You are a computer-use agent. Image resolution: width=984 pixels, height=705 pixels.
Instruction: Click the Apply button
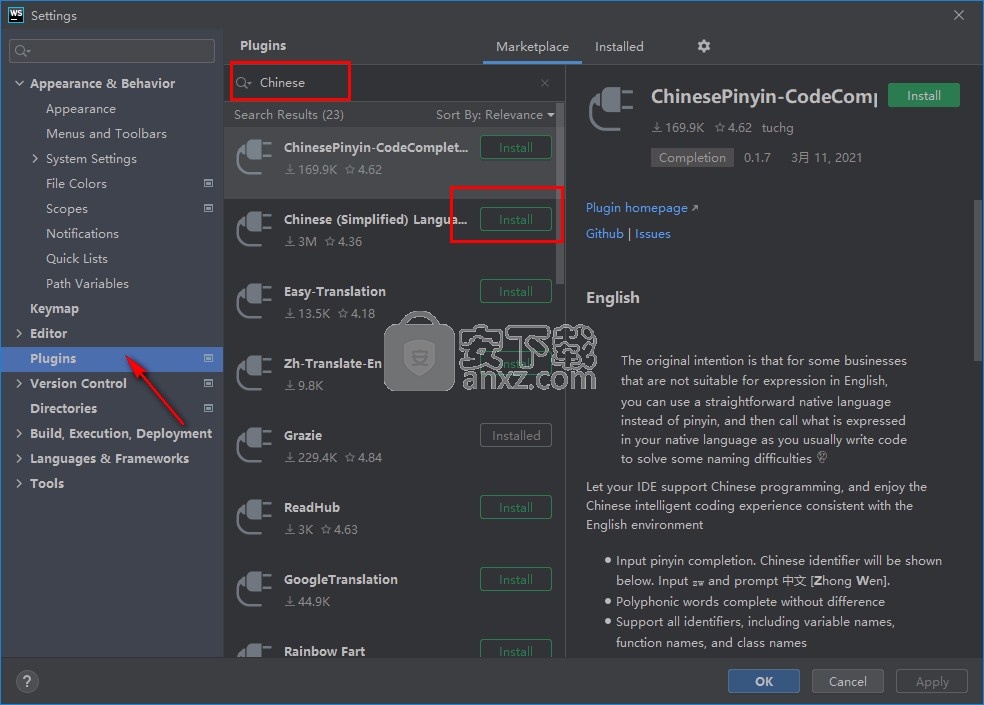932,681
